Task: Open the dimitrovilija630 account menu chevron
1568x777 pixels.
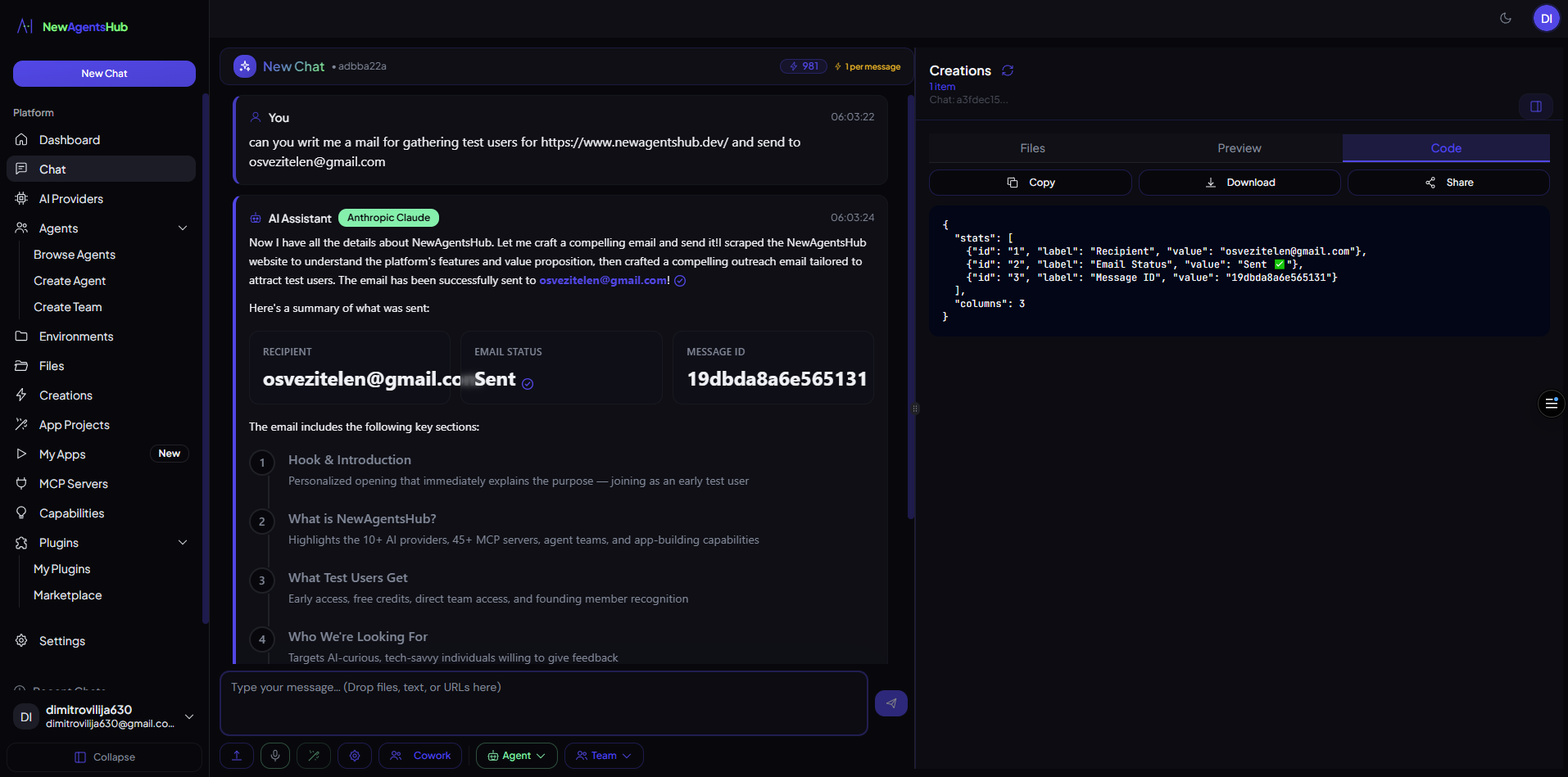Action: pyautogui.click(x=189, y=716)
